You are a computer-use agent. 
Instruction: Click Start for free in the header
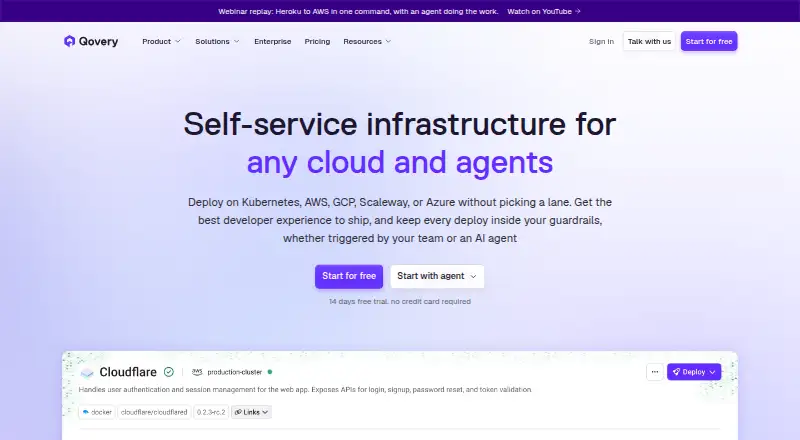(x=709, y=41)
